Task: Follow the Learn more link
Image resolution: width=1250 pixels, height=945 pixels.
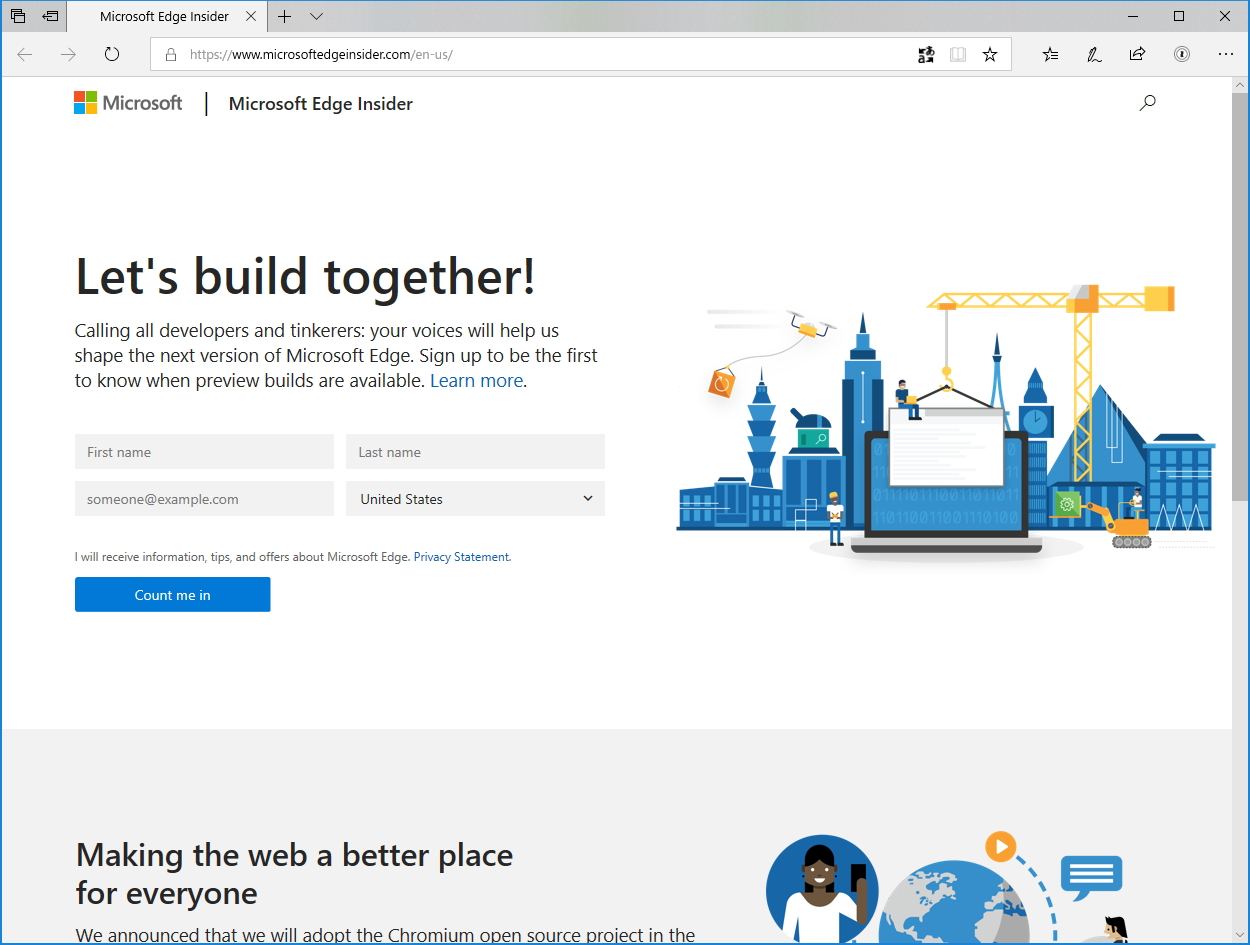Action: [x=476, y=380]
